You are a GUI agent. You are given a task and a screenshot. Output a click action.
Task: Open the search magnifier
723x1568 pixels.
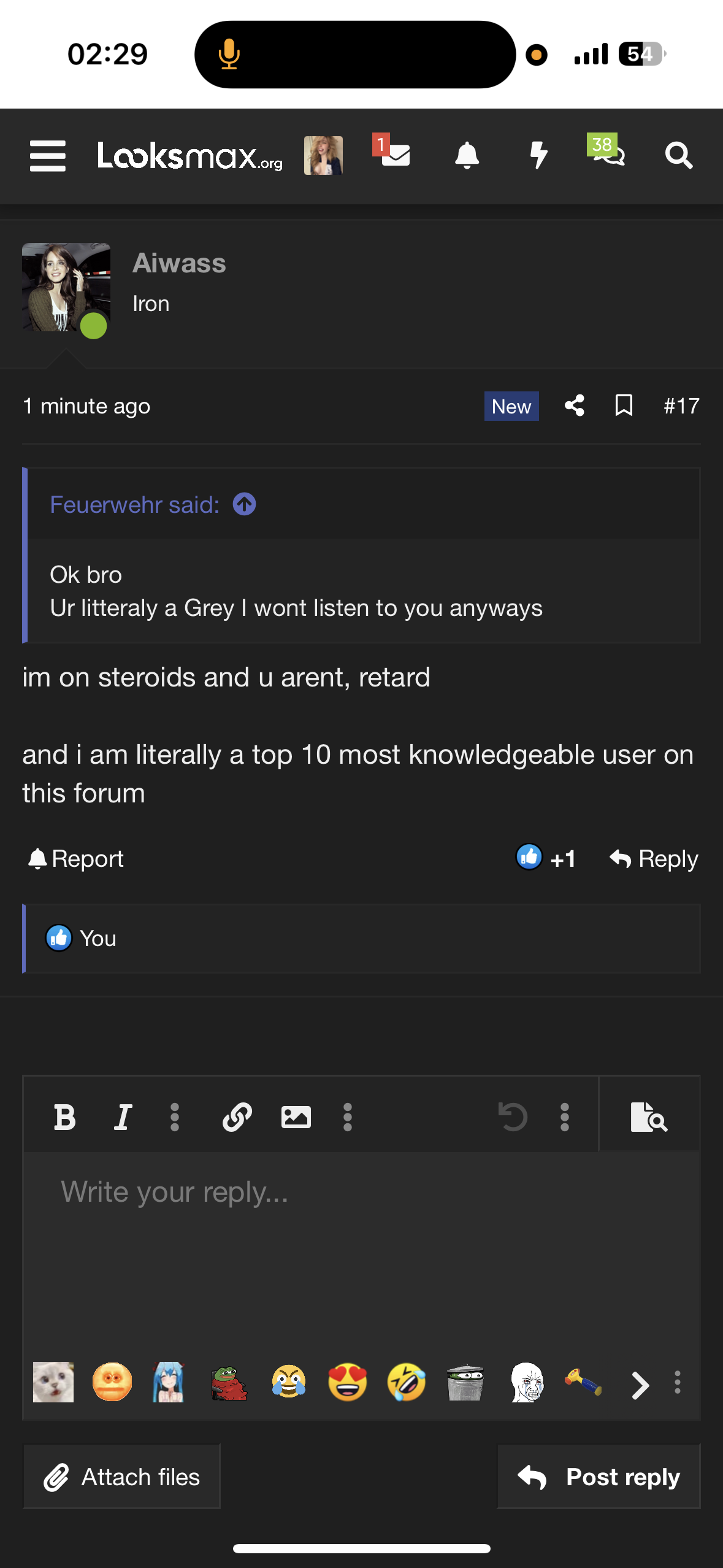point(679,156)
